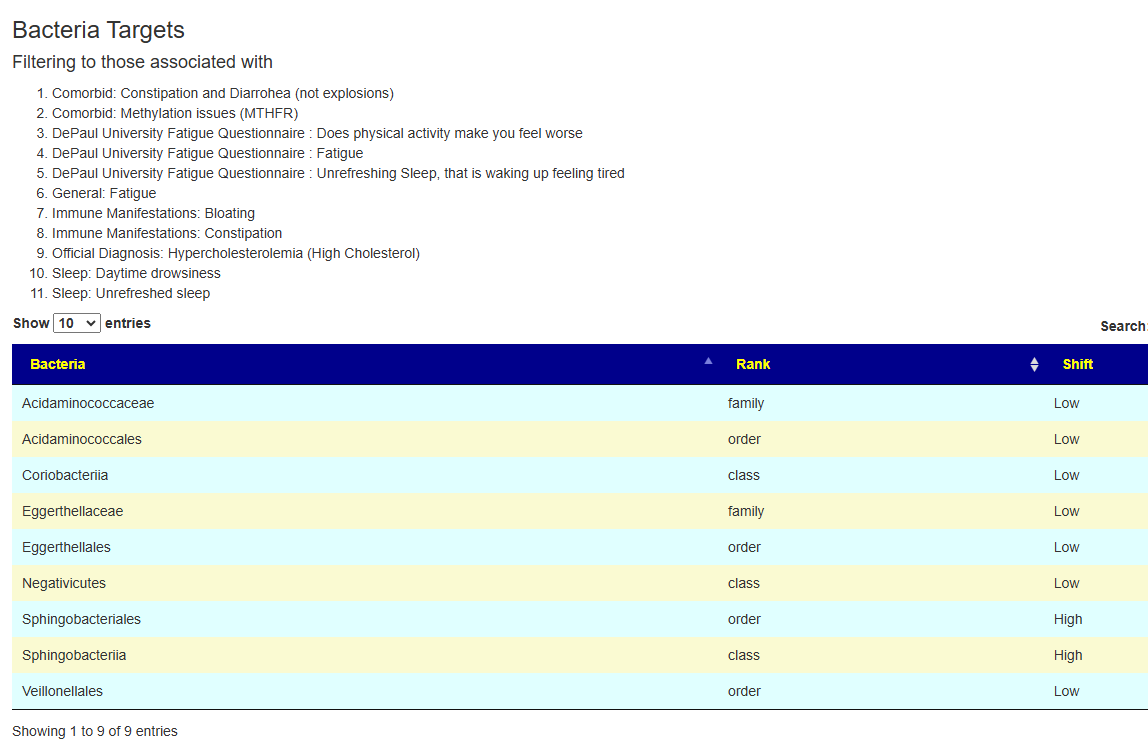Open the Show entries dropdown
1148x740 pixels.
77,323
